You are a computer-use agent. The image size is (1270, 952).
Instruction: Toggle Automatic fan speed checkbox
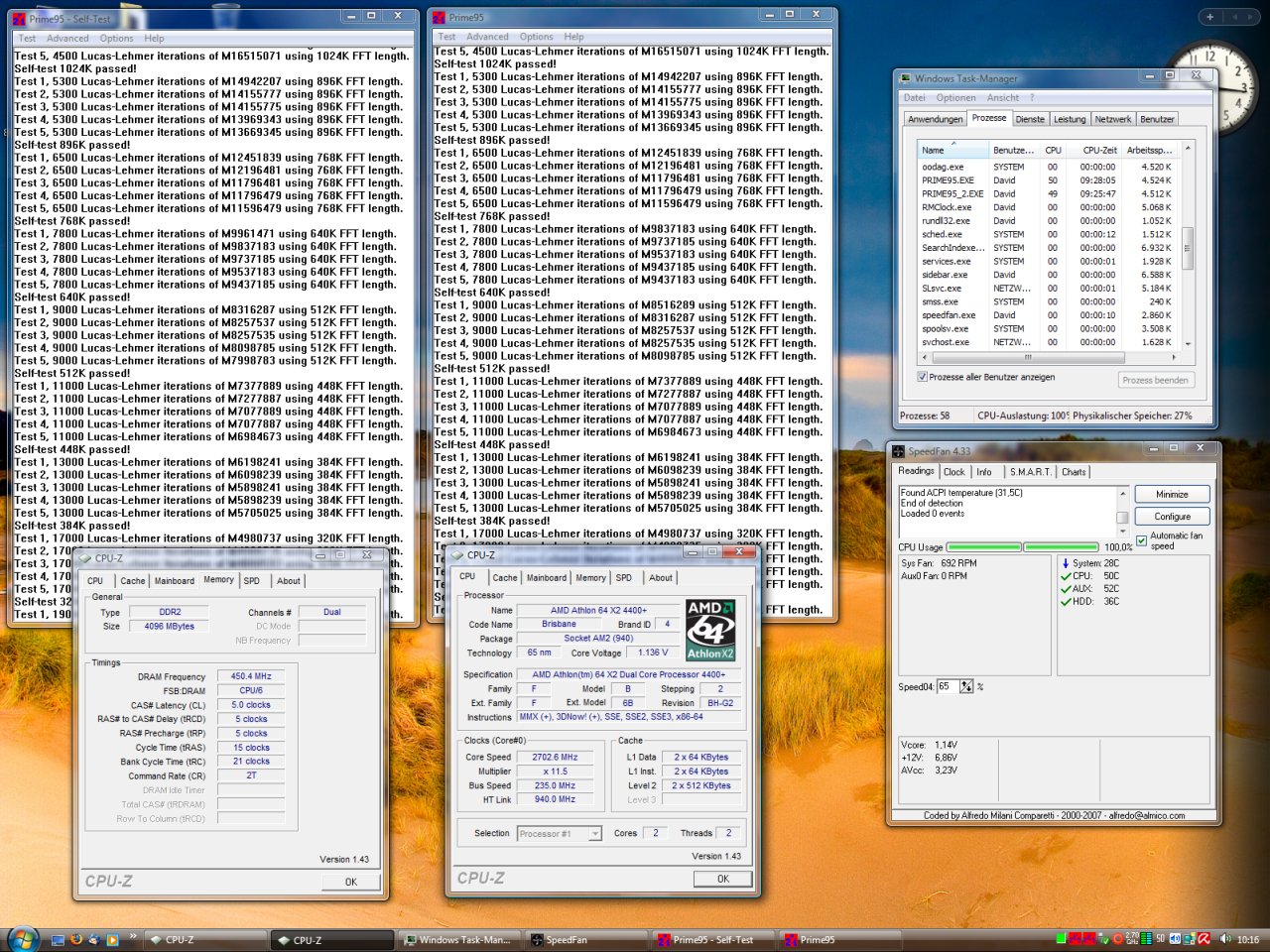(x=1141, y=540)
